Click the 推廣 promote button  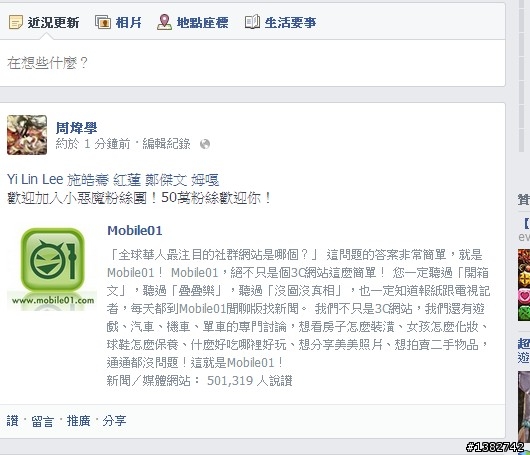tap(78, 421)
